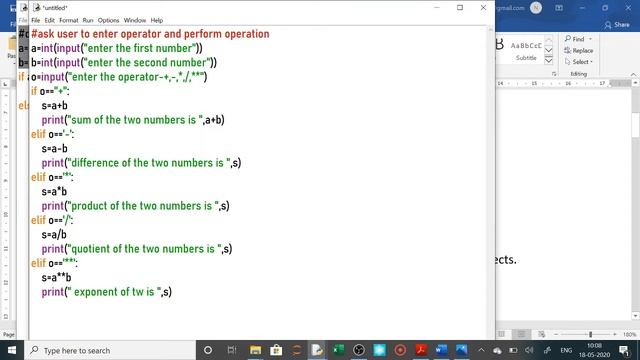This screenshot has height=360, width=640.
Task: Click the line 'elif o=="/":' in the editor
Action: click(52, 220)
